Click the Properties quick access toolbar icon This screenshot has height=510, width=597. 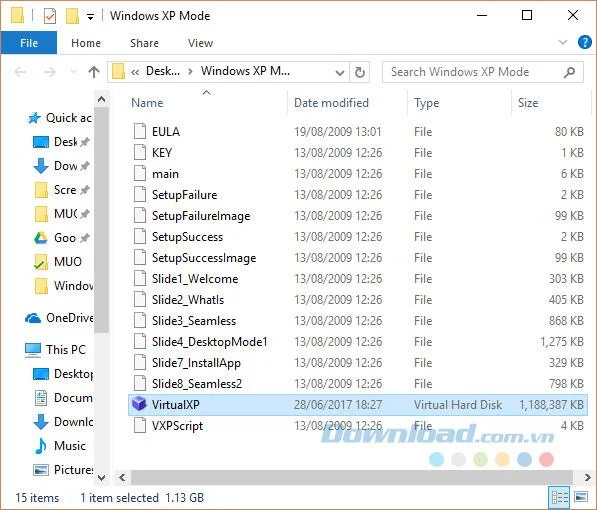pyautogui.click(x=50, y=16)
